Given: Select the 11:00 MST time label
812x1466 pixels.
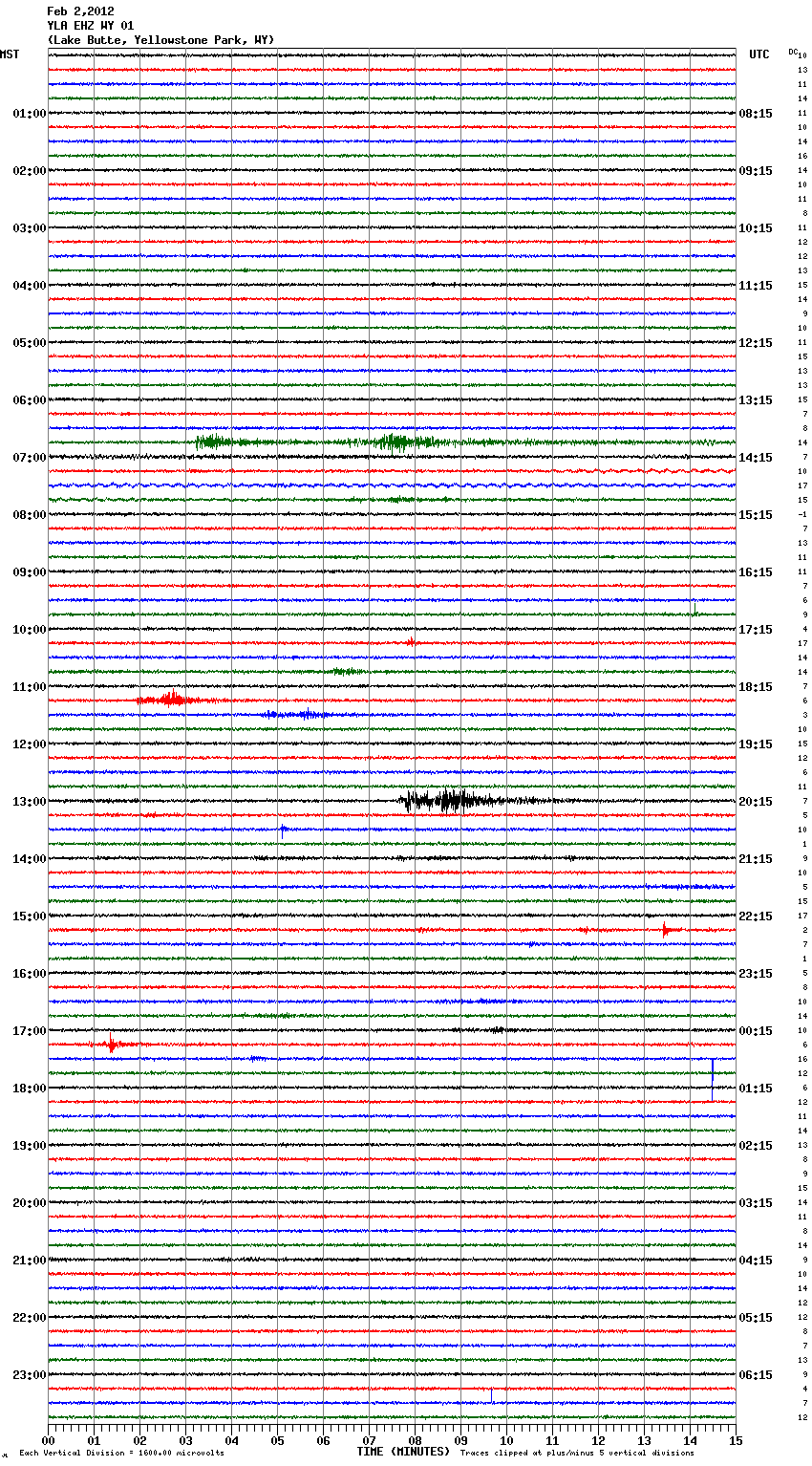Looking at the screenshot, I should pyautogui.click(x=29, y=687).
